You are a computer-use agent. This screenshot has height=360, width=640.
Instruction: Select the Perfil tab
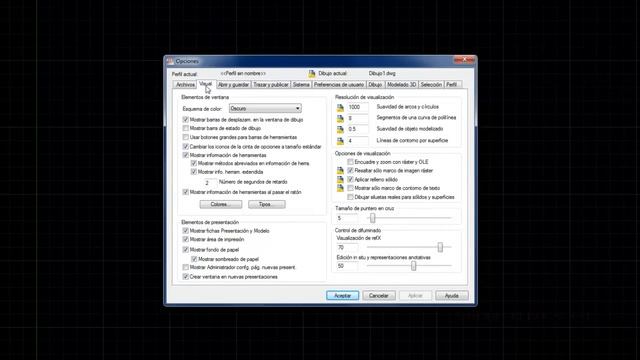click(452, 84)
